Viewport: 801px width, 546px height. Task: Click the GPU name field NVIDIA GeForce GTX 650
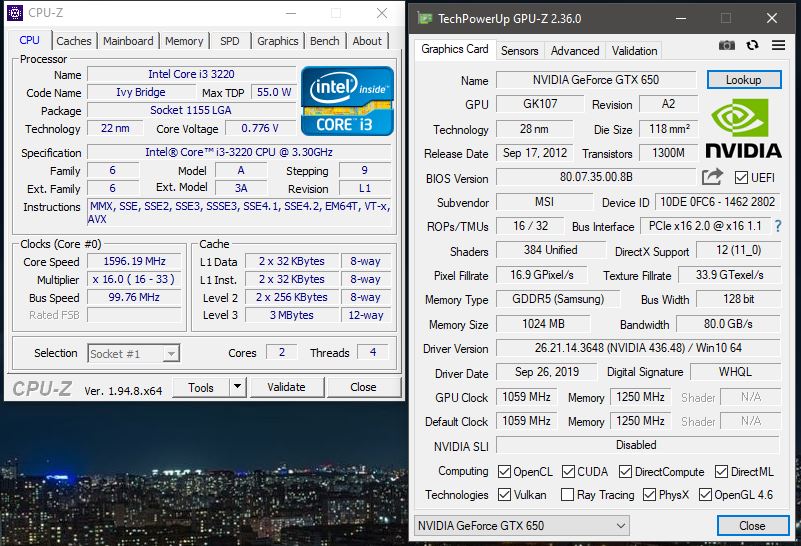[x=596, y=80]
